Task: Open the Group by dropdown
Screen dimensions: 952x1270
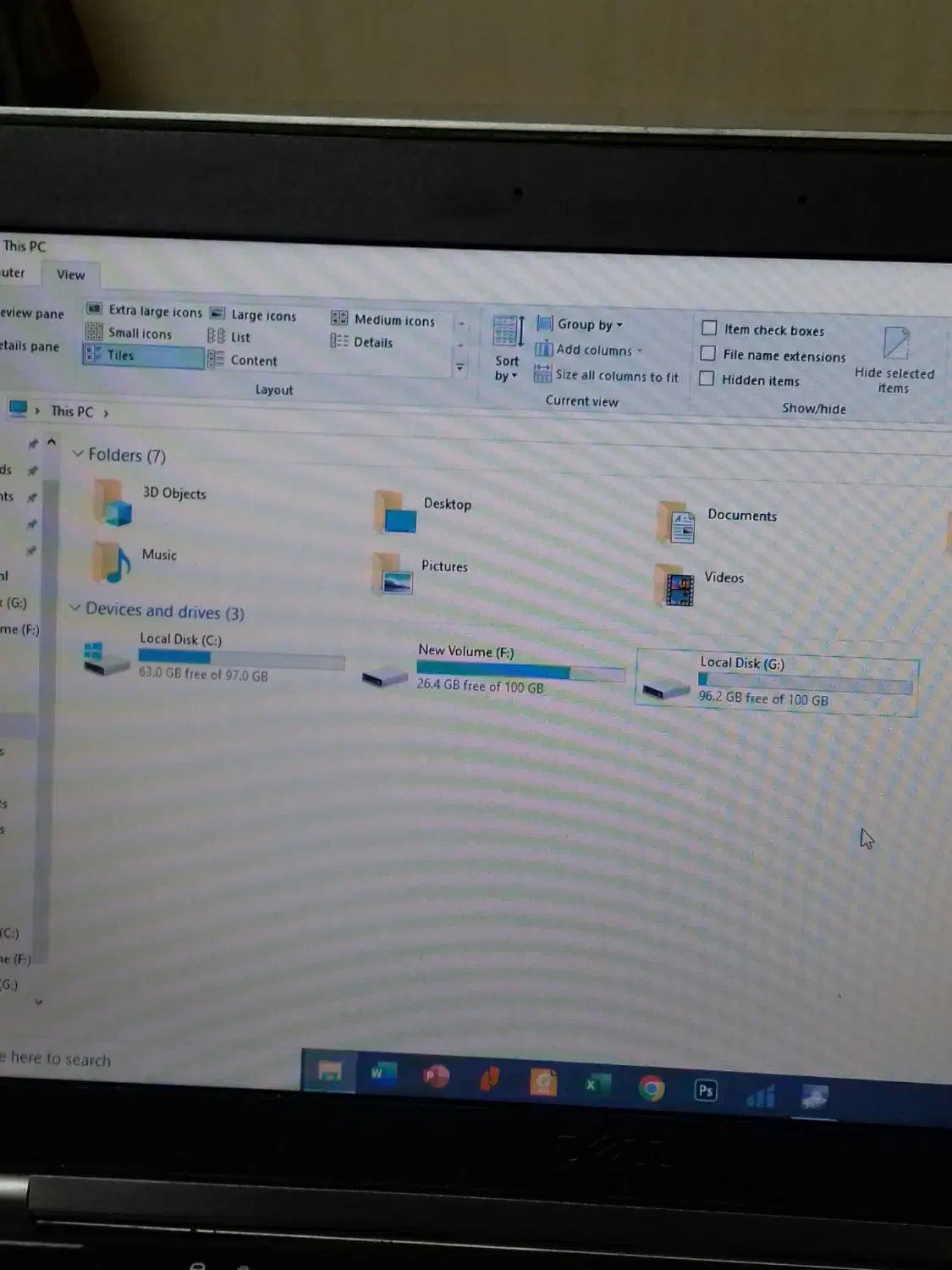Action: click(581, 324)
